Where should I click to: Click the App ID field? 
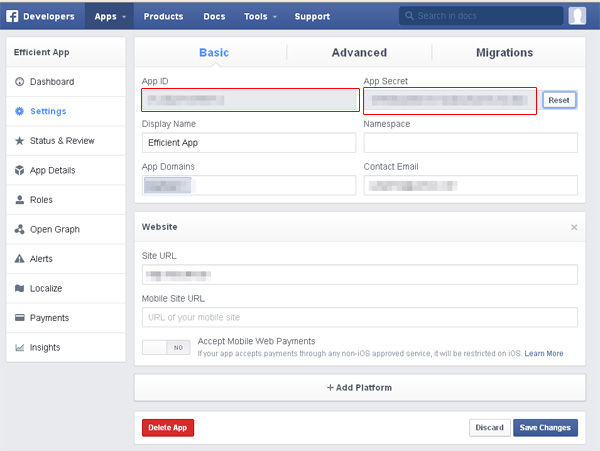[x=250, y=100]
